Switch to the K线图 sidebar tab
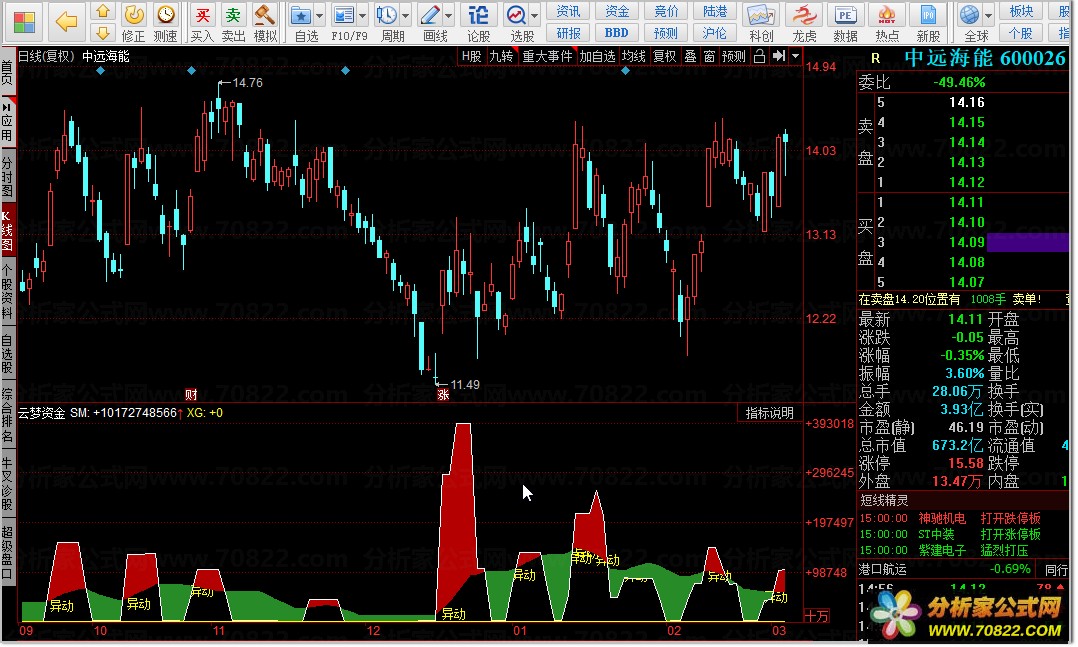Image resolution: width=1078 pixels, height=647 pixels. tap(7, 231)
